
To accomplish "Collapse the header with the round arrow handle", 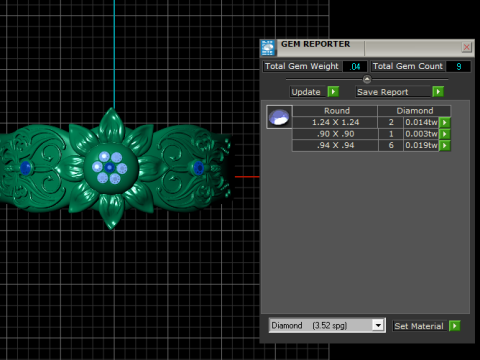I will pos(367,79).
